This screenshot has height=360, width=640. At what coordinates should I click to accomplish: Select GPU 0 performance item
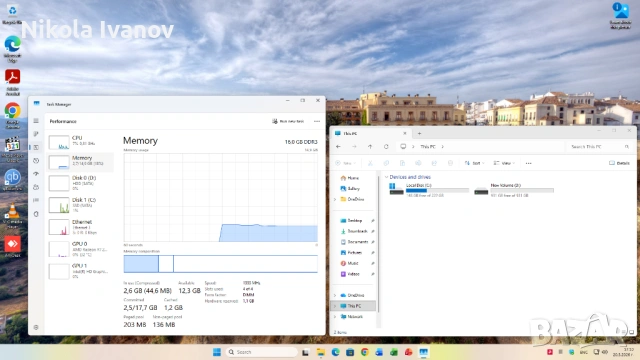[x=80, y=249]
